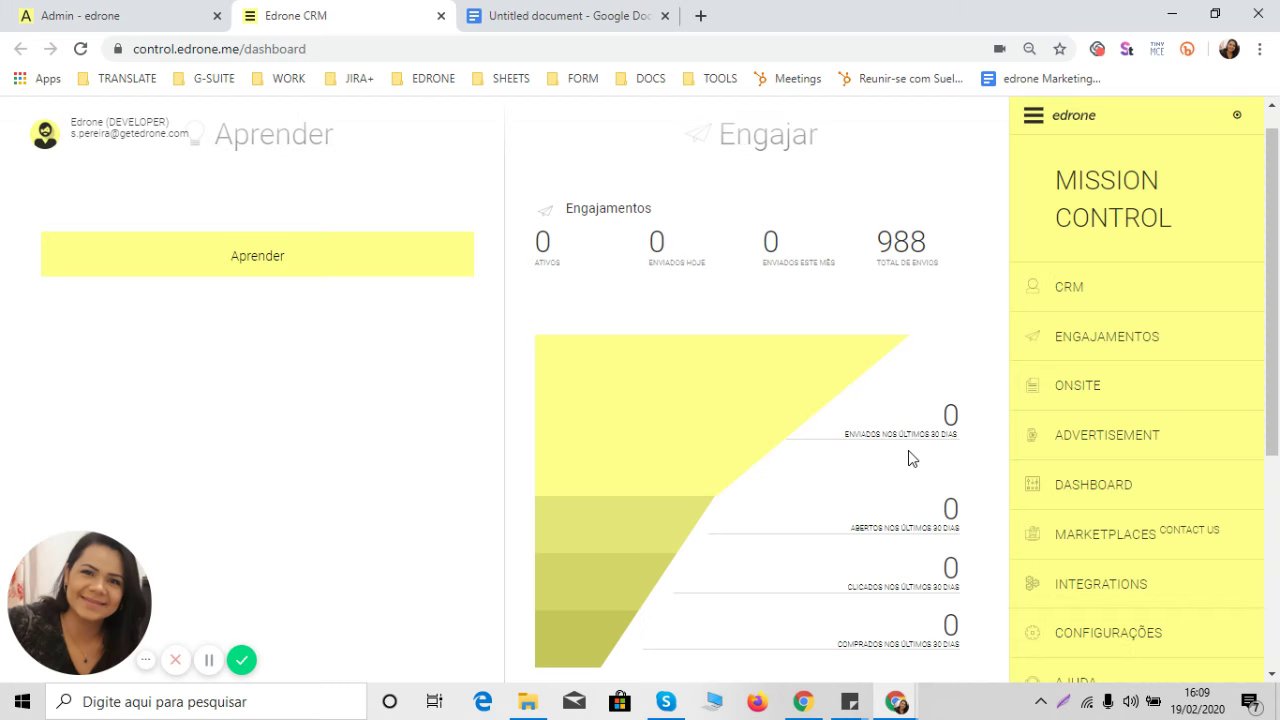Click the Configurações gear sidebar icon

click(x=1033, y=633)
